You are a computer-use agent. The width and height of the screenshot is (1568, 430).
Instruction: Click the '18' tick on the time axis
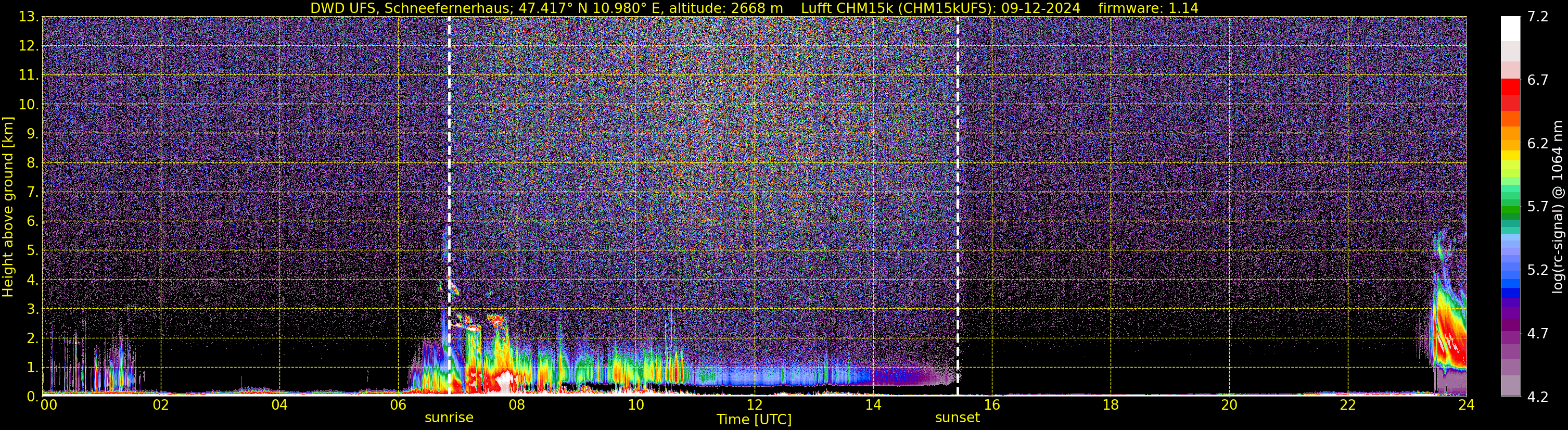tap(1110, 405)
